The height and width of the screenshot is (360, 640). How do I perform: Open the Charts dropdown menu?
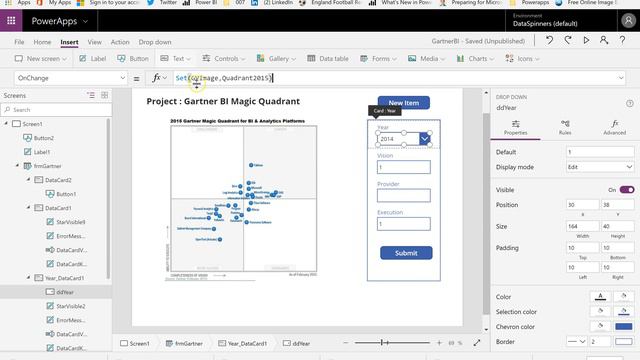tap(475, 59)
